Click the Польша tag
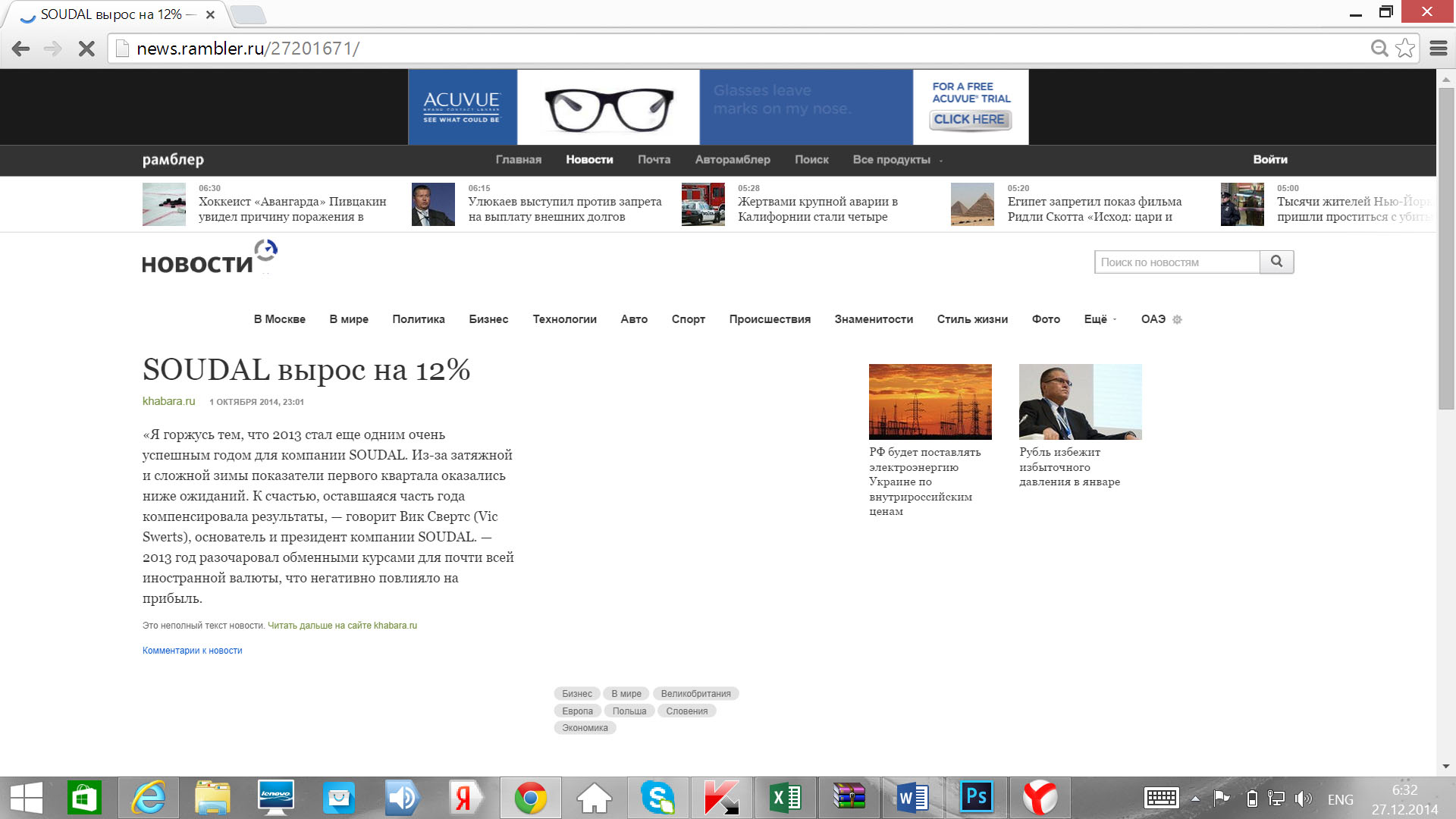Screen dimensions: 1456x819 (x=629, y=711)
